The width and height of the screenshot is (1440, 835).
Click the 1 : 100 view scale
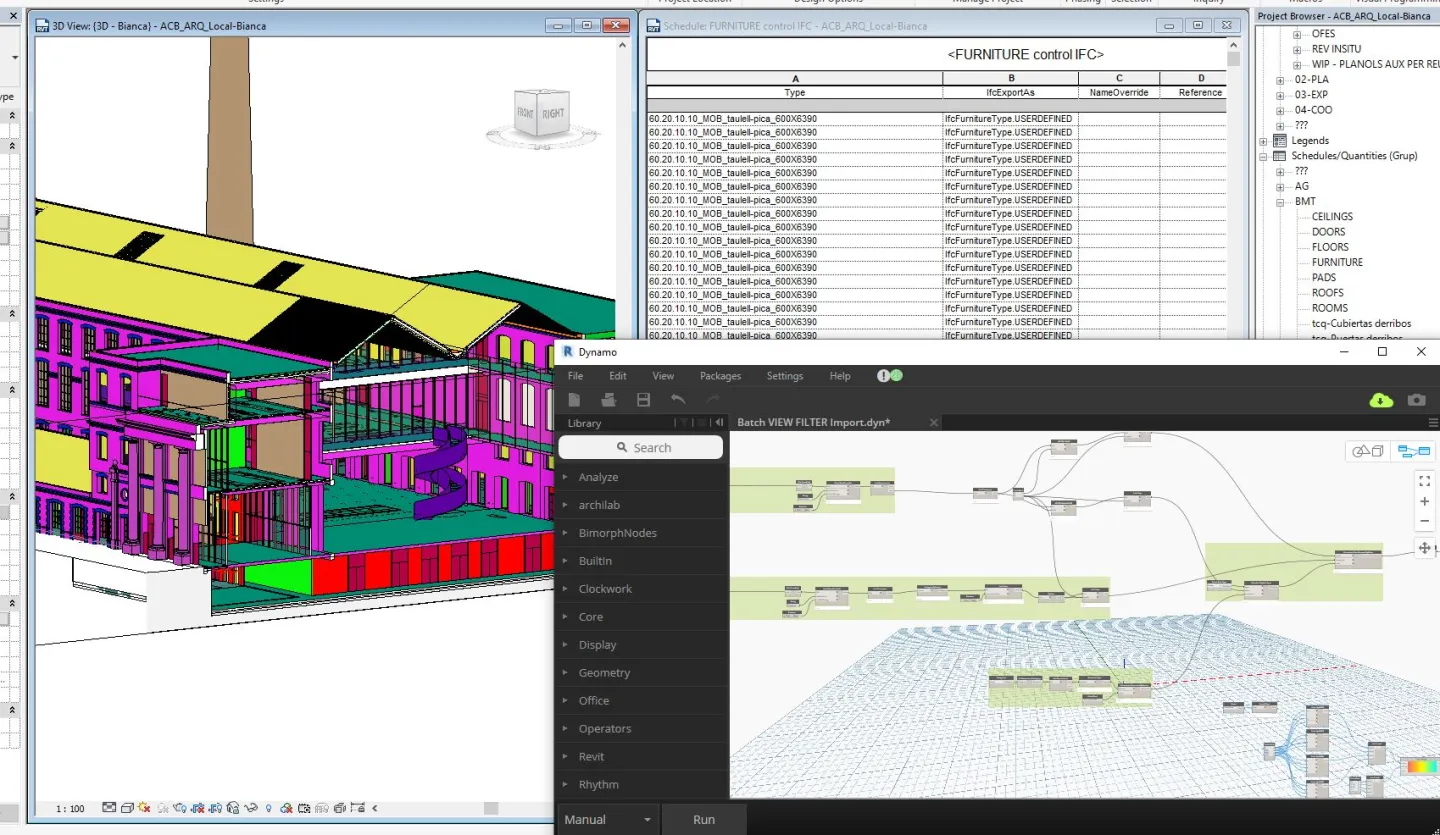point(70,809)
